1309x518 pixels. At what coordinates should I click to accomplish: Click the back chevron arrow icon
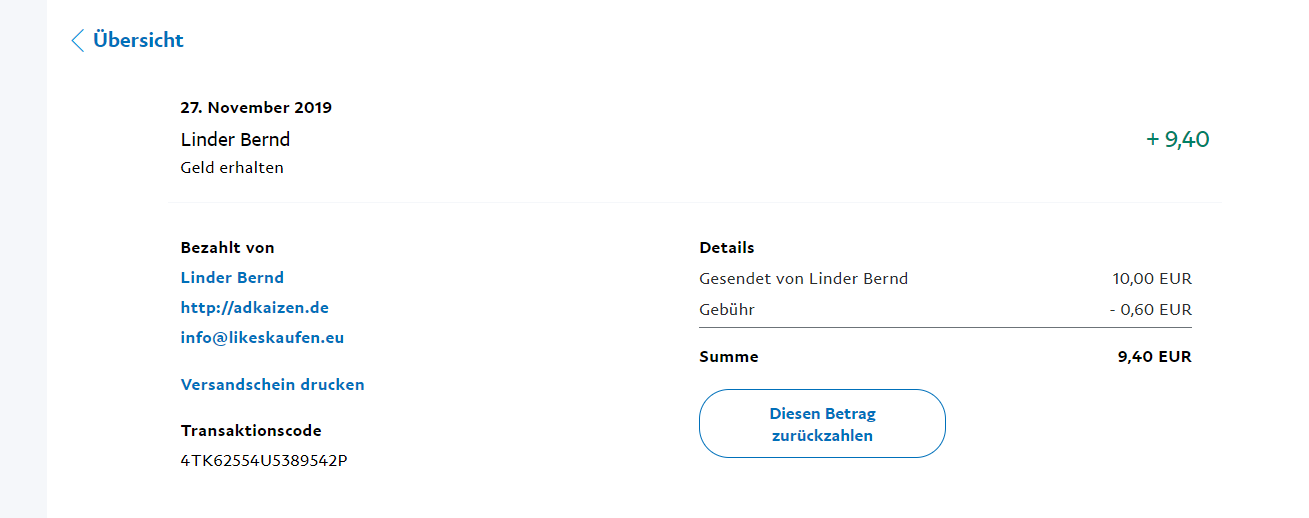coord(77,41)
